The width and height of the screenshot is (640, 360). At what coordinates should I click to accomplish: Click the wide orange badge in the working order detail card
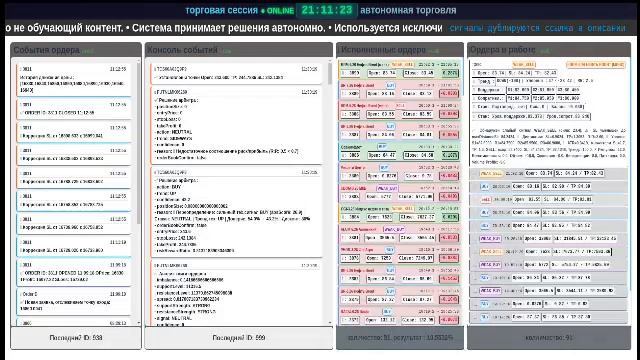tap(595, 64)
